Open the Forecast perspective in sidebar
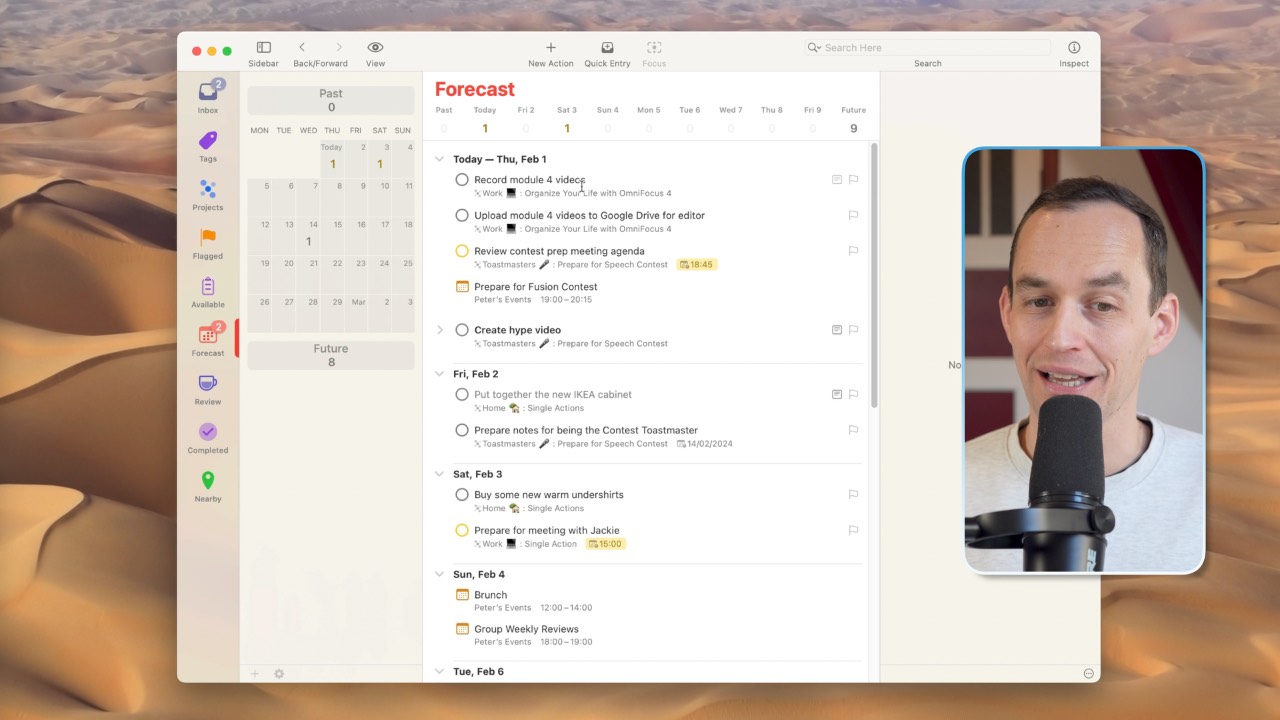The height and width of the screenshot is (720, 1280). pos(208,340)
